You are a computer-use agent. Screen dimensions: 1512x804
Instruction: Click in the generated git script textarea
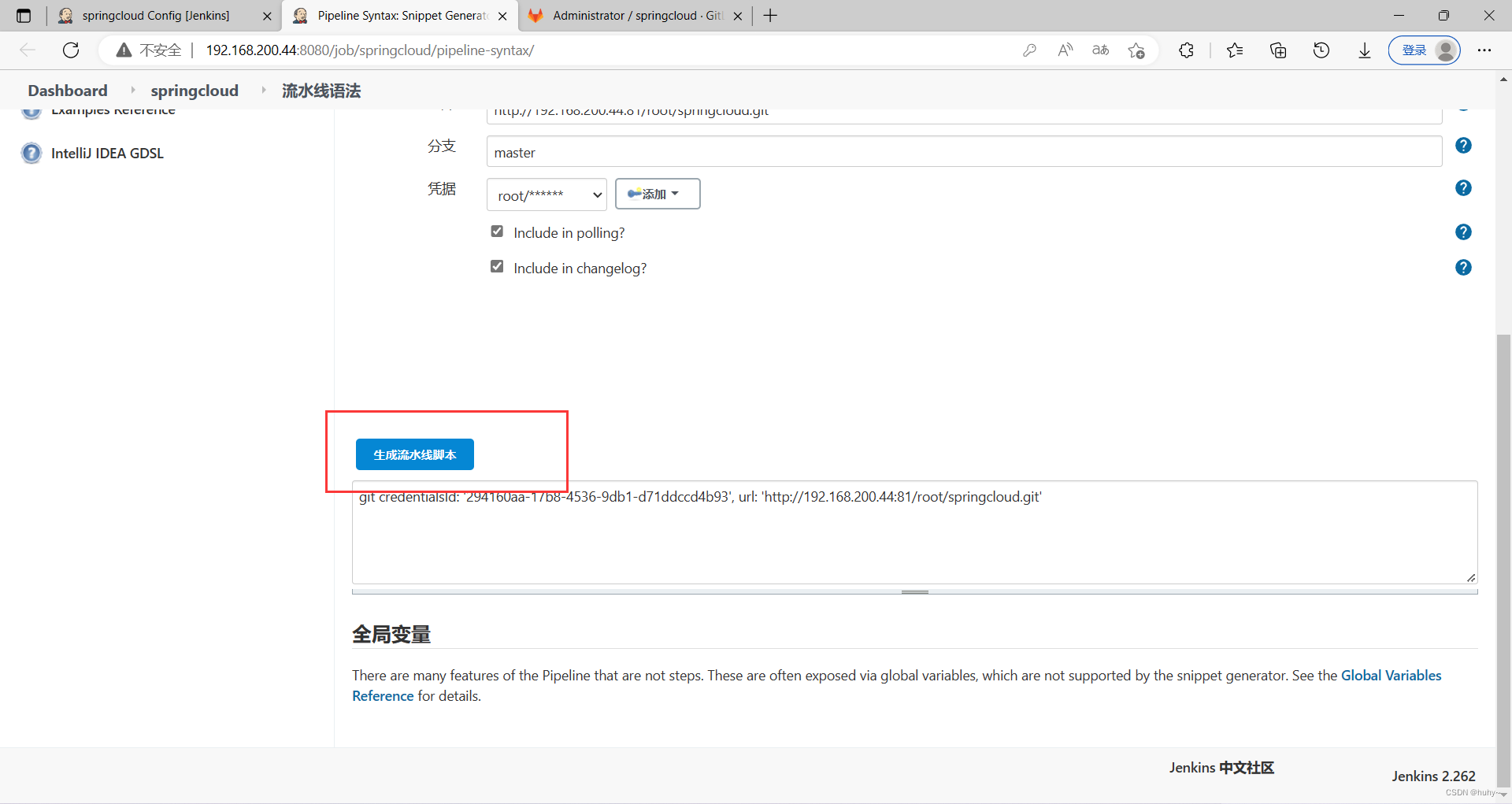[914, 533]
